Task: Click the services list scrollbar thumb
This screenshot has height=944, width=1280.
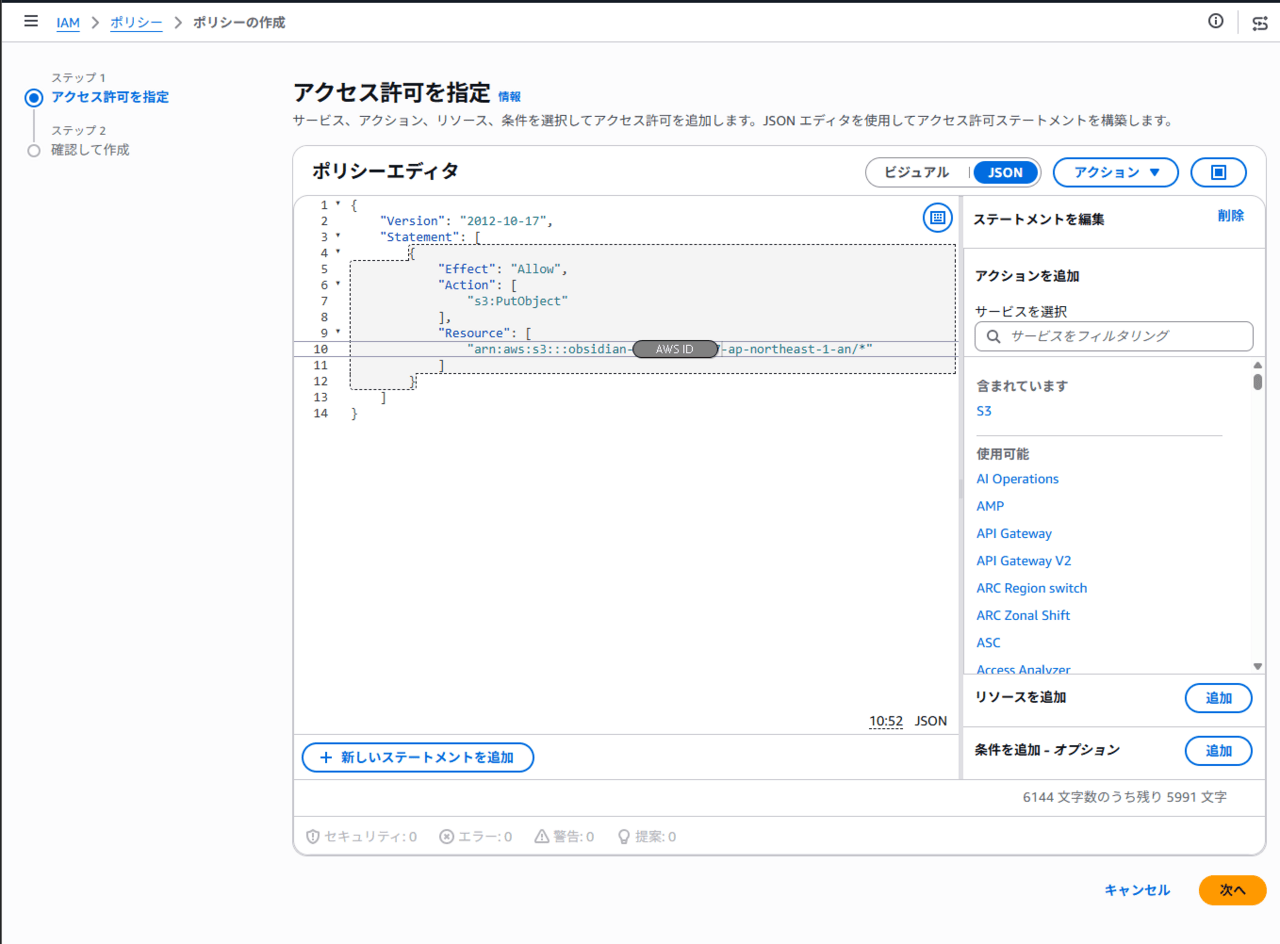Action: pyautogui.click(x=1258, y=382)
